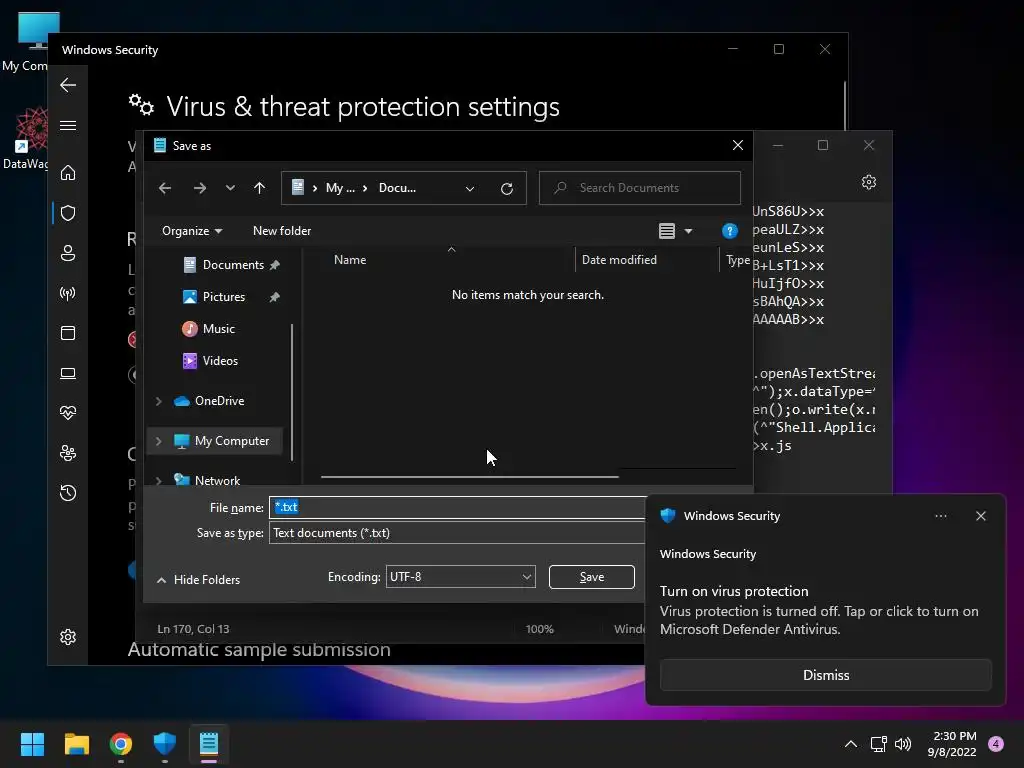Collapse folders with Hide Folders
Image resolution: width=1024 pixels, height=768 pixels.
[199, 580]
